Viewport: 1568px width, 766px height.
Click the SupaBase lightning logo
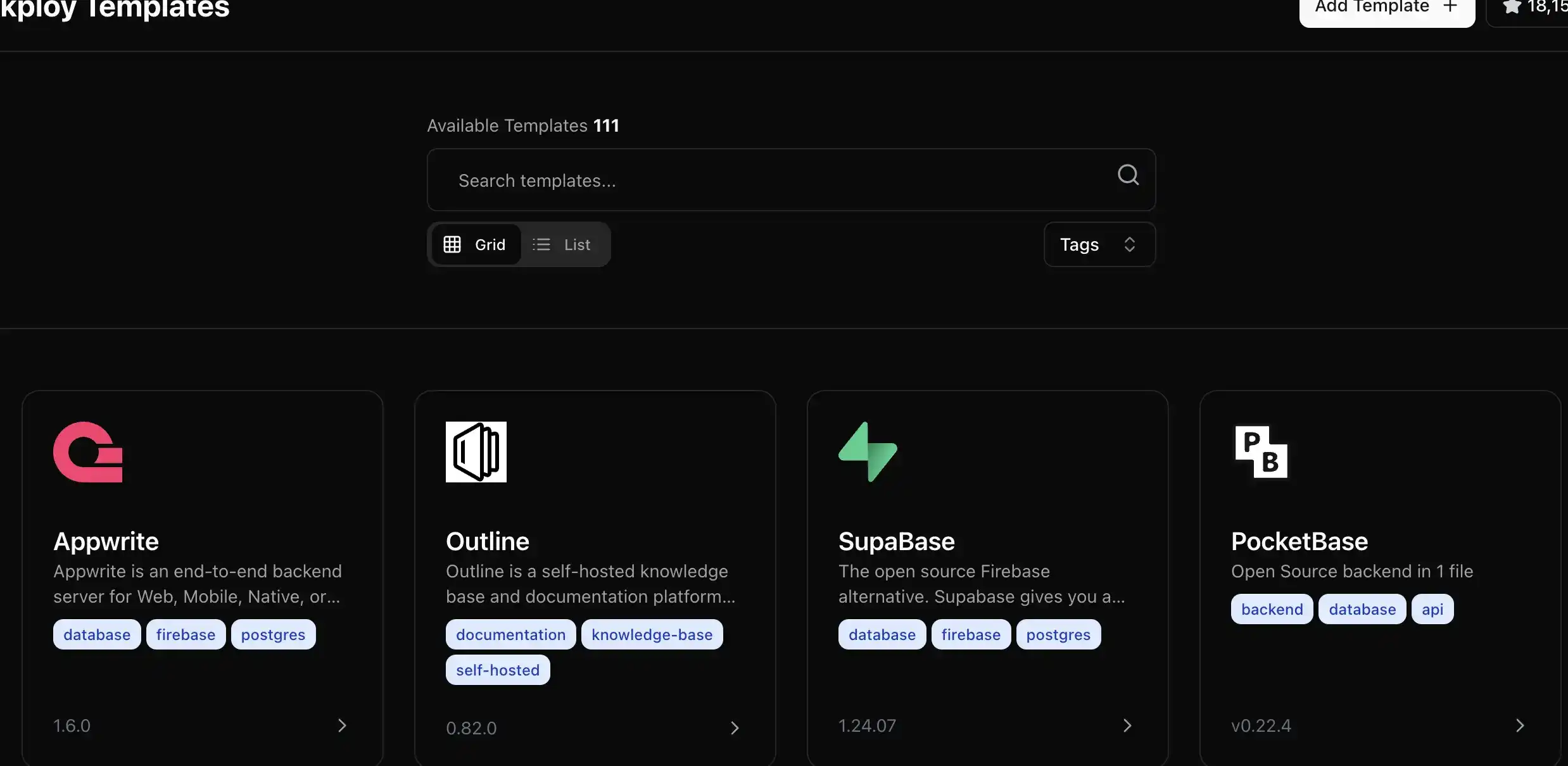click(868, 452)
